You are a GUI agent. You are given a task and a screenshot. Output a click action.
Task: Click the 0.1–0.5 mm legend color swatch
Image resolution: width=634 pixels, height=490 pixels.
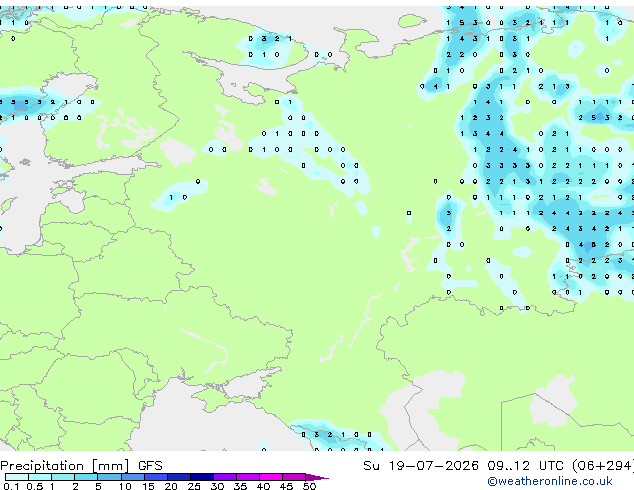click(17, 477)
